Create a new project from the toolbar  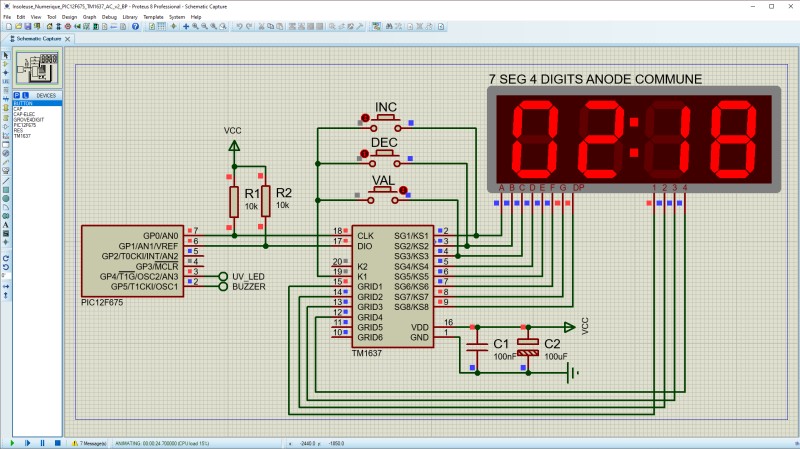(9, 27)
